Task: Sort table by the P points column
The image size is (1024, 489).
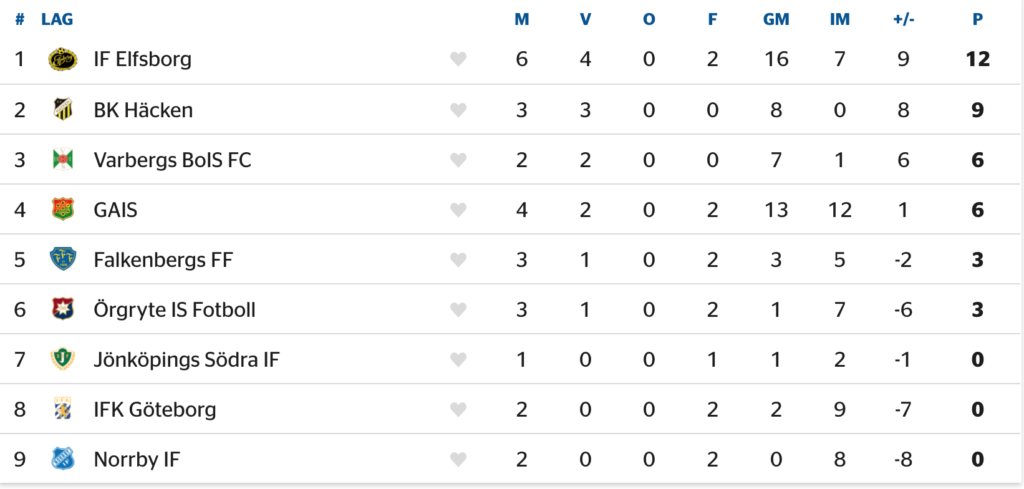Action: pos(977,19)
